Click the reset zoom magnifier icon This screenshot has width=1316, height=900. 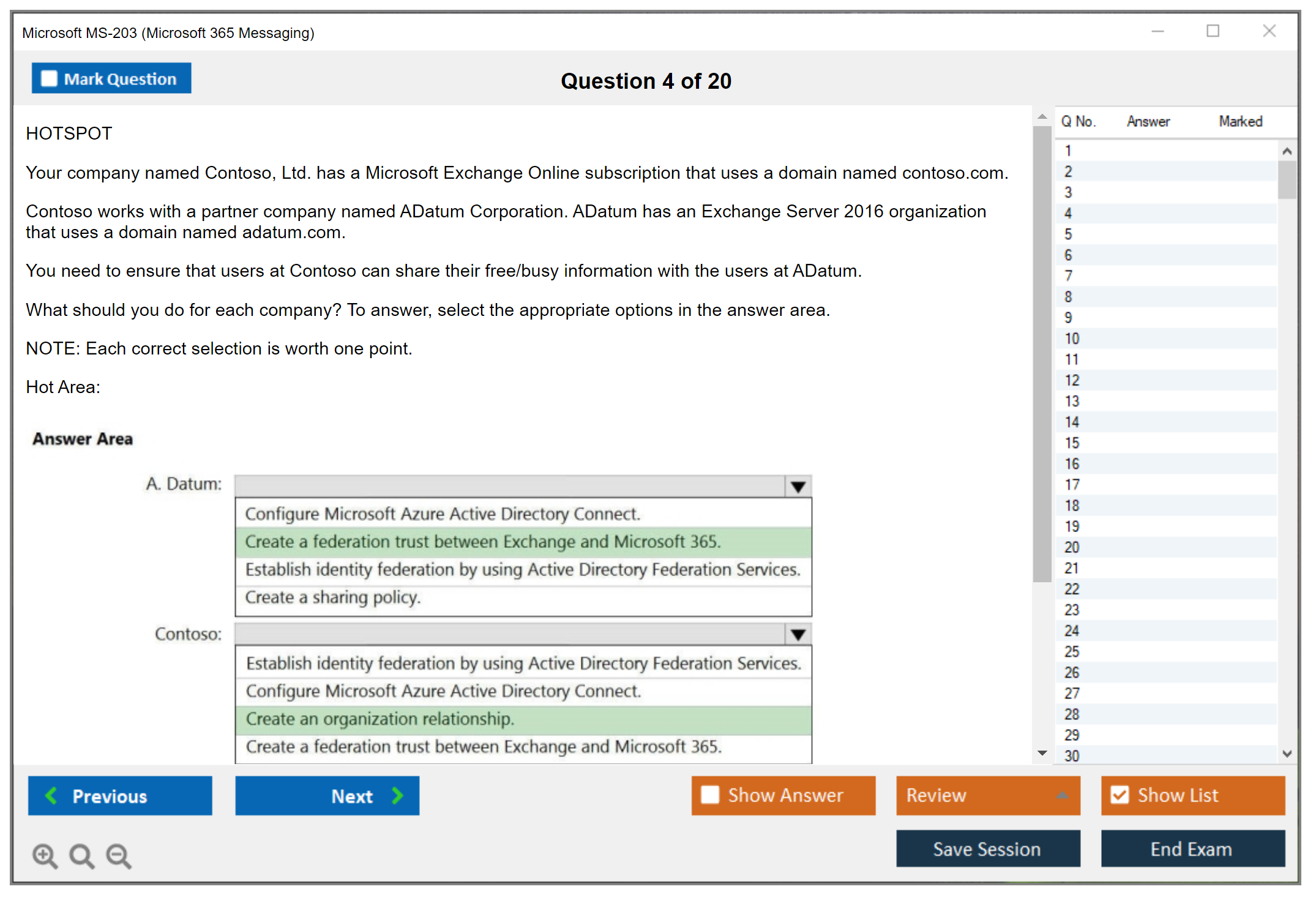[81, 855]
